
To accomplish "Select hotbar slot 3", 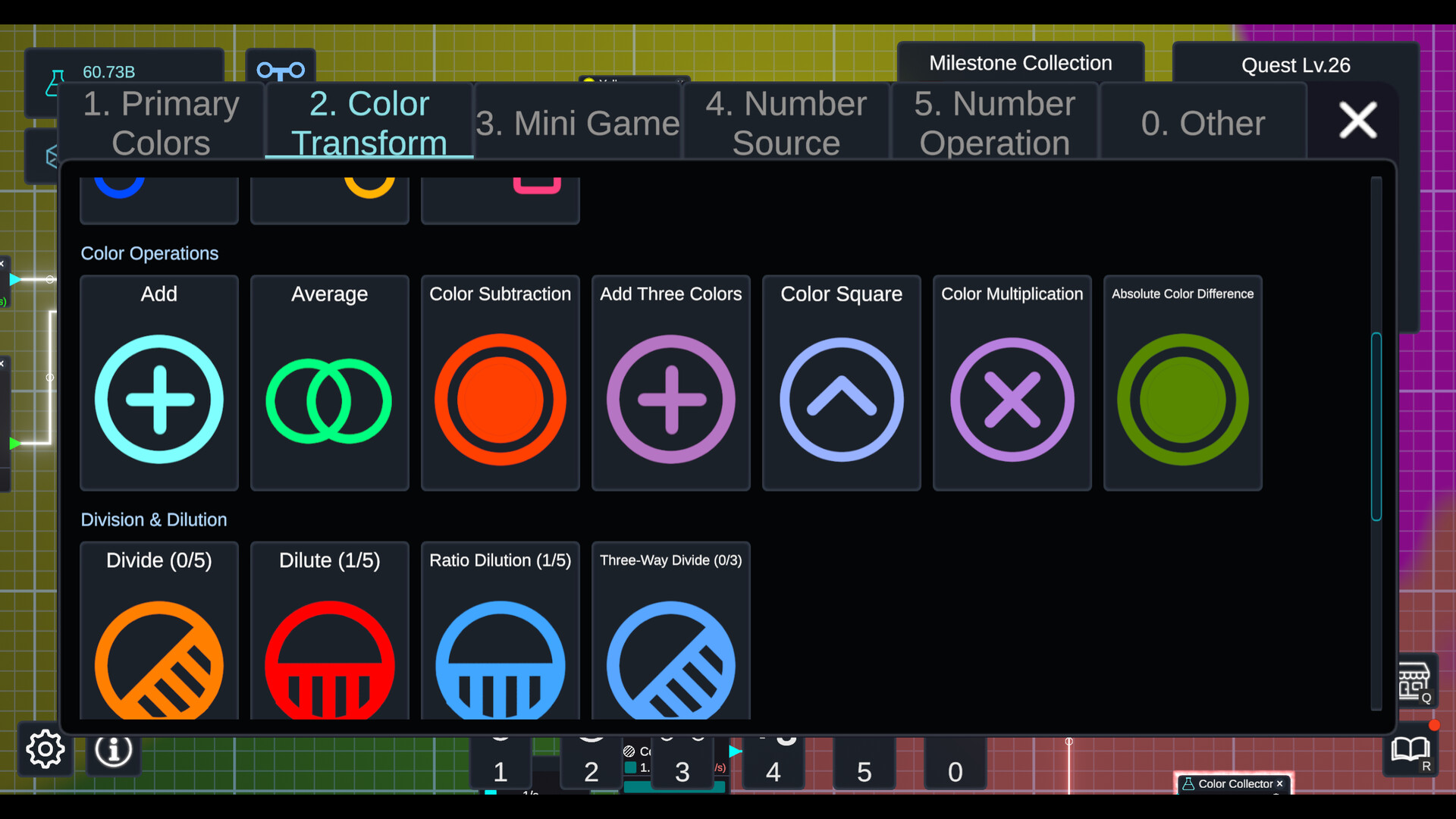I will [682, 764].
